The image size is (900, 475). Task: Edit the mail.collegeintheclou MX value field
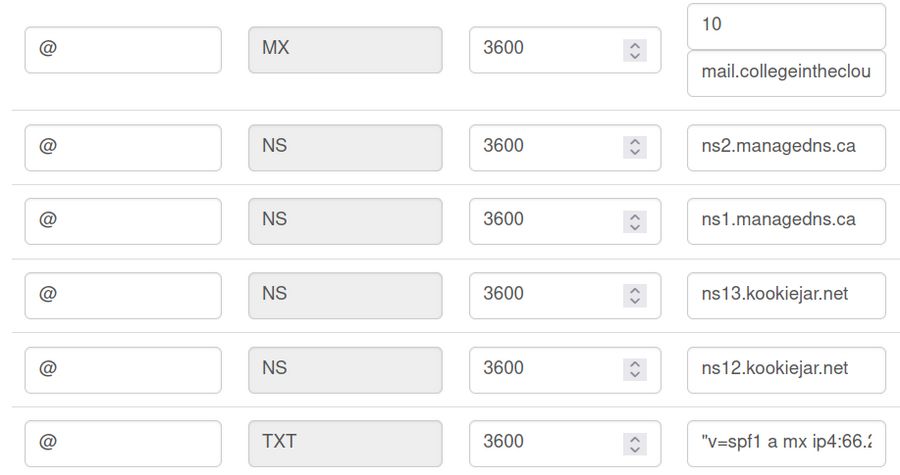click(x=786, y=74)
